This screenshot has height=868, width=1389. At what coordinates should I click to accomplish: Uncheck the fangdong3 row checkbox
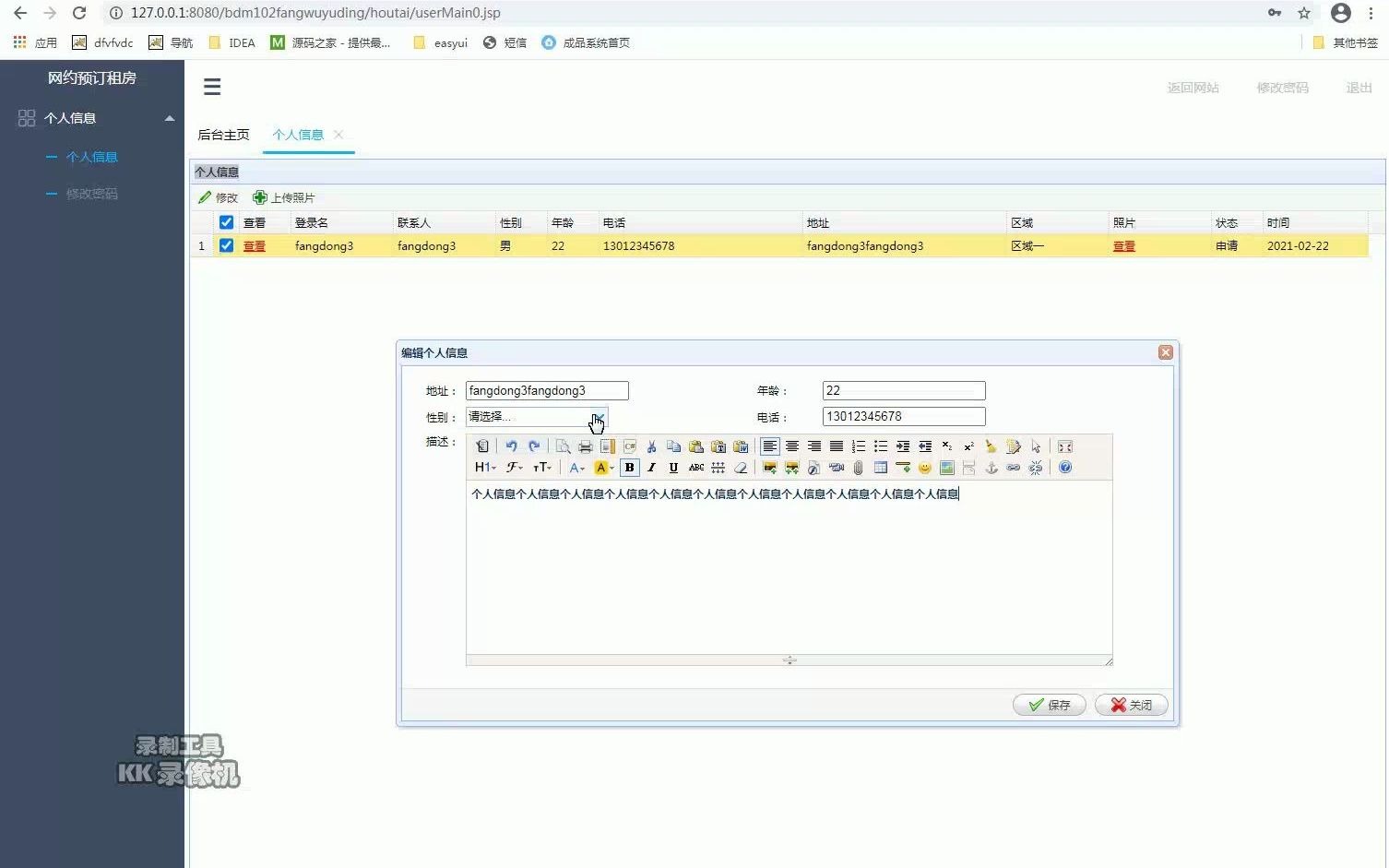226,245
